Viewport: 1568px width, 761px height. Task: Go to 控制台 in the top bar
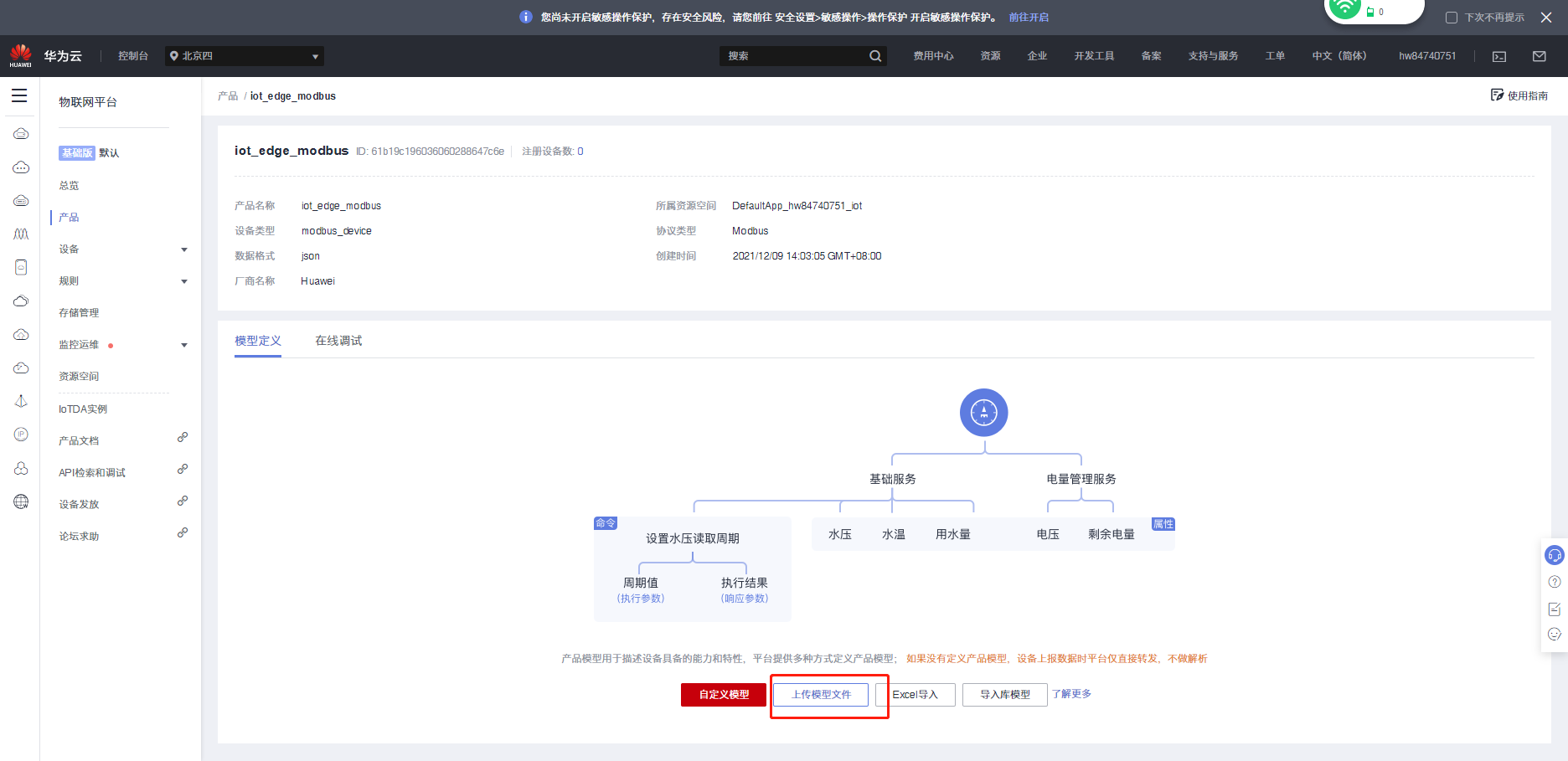point(133,56)
